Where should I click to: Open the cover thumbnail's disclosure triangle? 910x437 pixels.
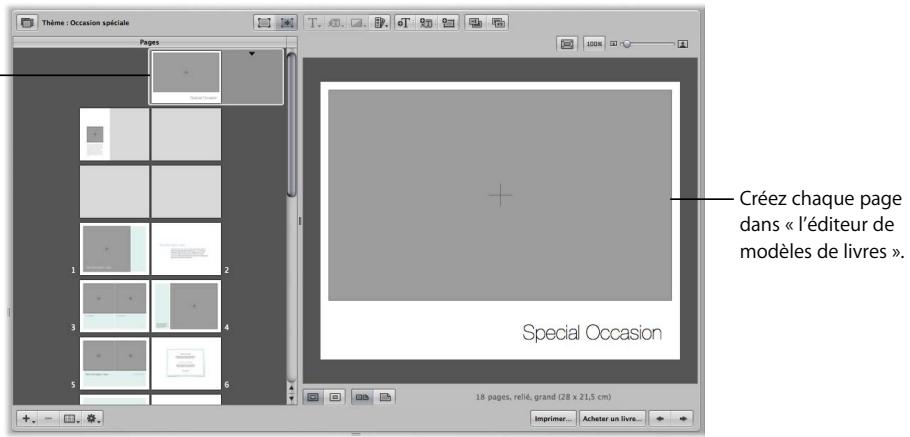252,53
